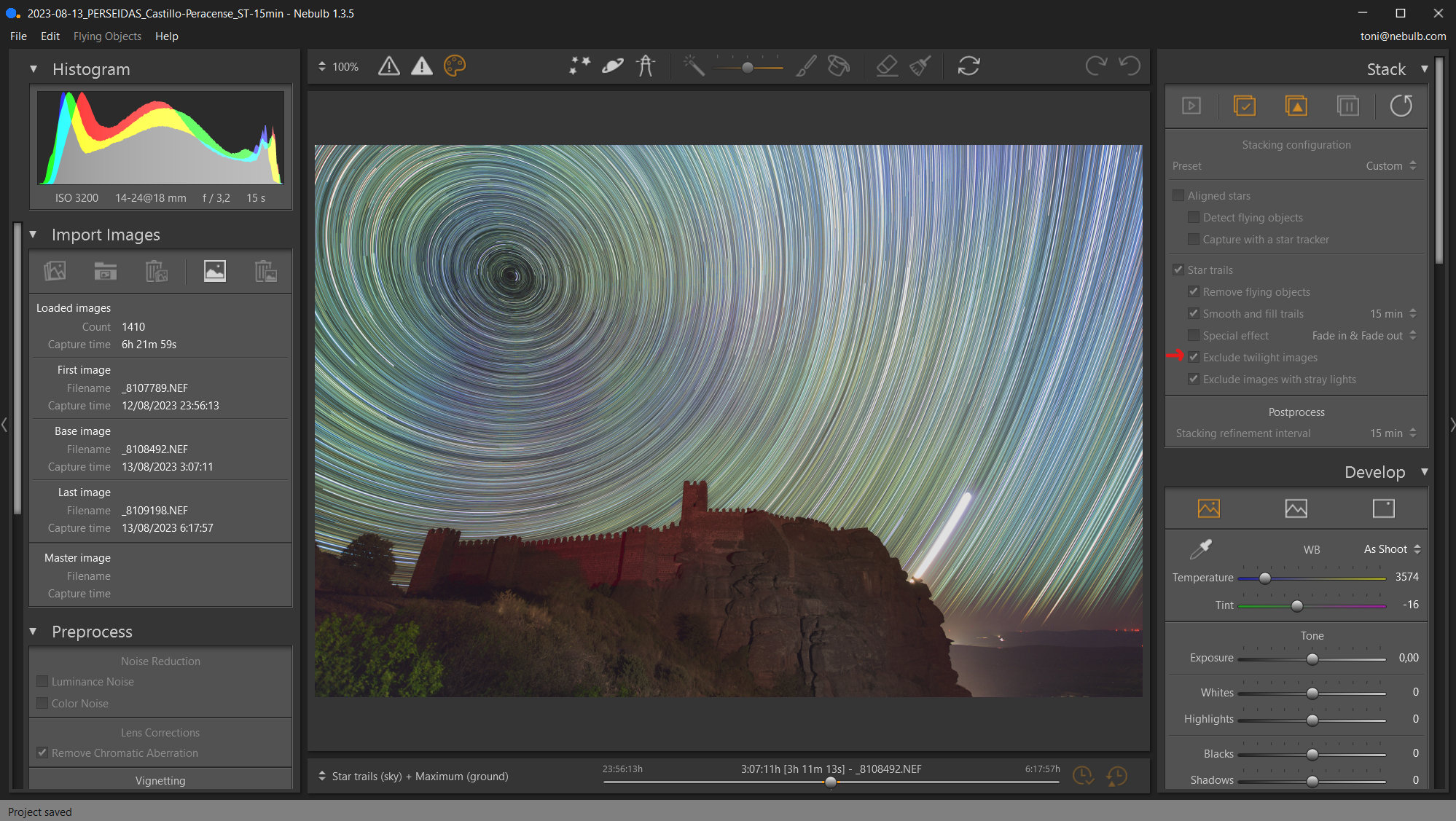This screenshot has width=1456, height=821.
Task: Click the timeline position marker
Action: pyautogui.click(x=831, y=782)
